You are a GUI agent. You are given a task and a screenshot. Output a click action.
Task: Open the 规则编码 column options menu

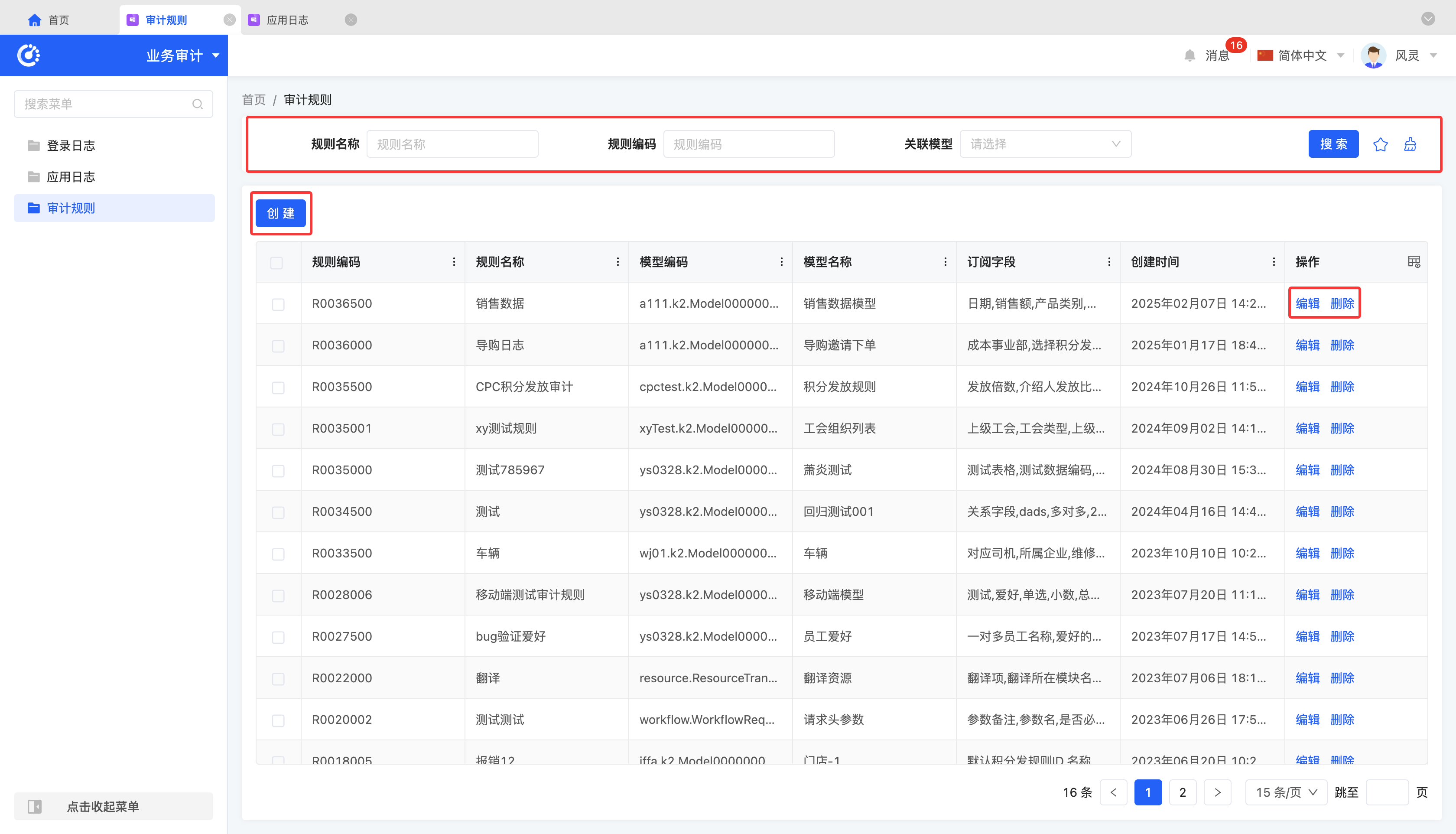(454, 262)
